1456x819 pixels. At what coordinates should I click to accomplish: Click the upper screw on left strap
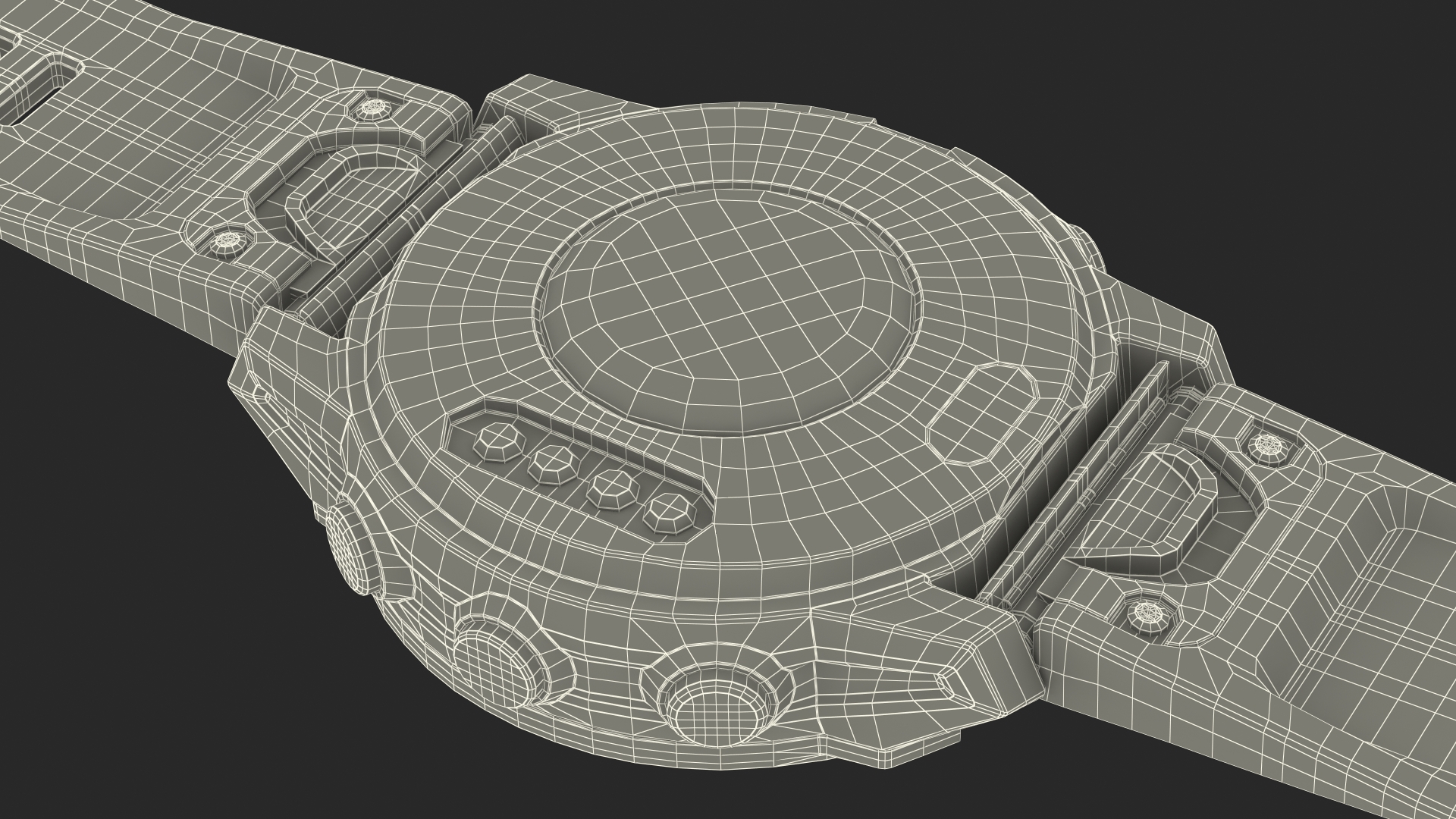(x=373, y=108)
